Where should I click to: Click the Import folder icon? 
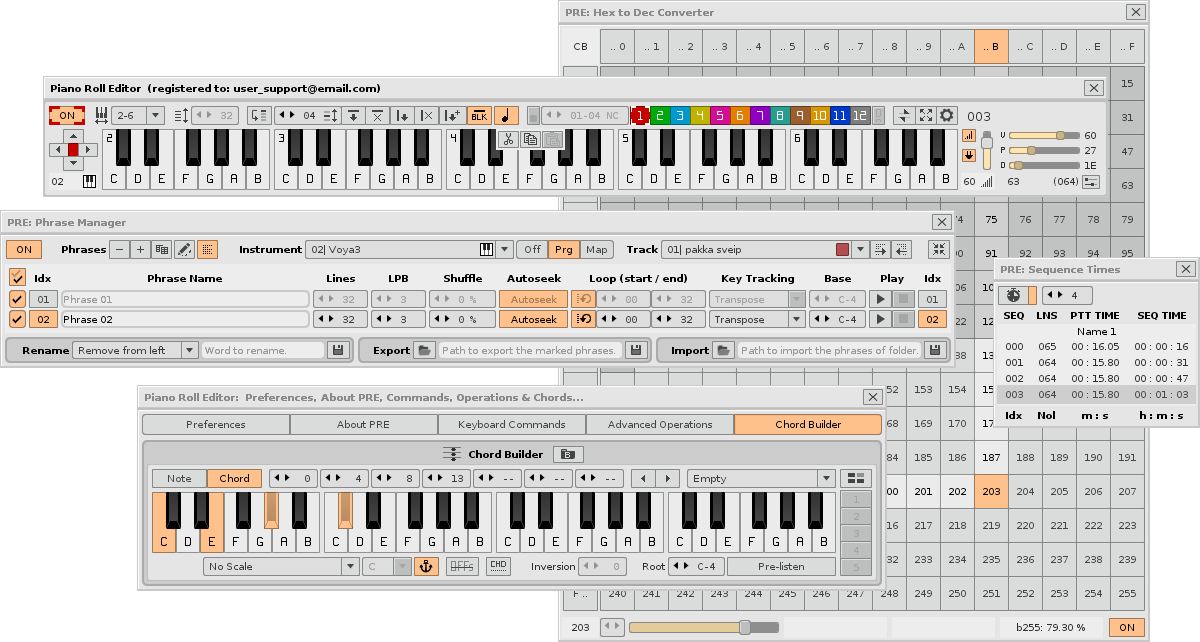point(722,351)
